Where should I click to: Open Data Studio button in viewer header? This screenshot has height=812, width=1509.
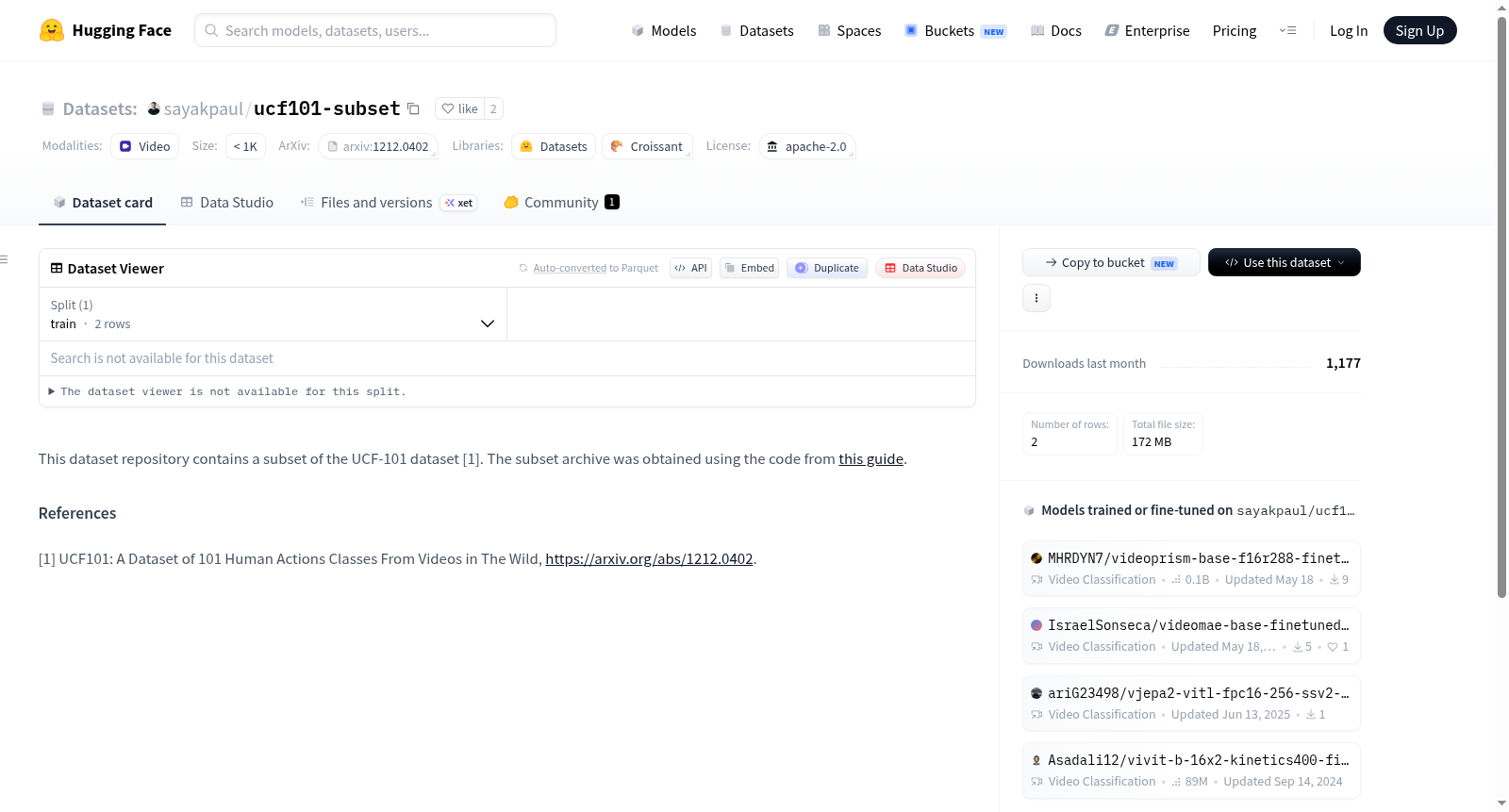point(920,268)
